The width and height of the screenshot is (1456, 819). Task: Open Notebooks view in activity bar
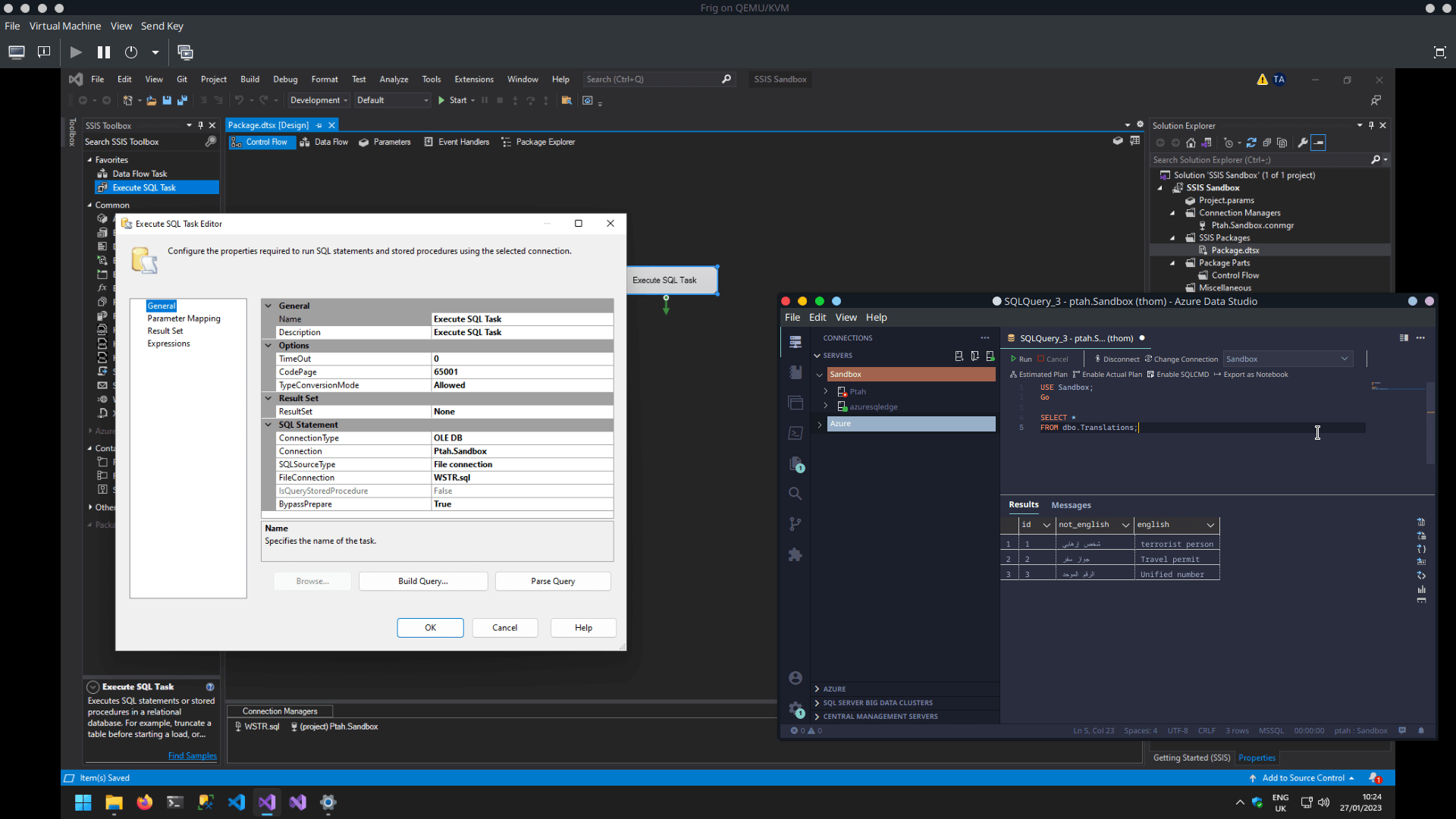point(795,372)
